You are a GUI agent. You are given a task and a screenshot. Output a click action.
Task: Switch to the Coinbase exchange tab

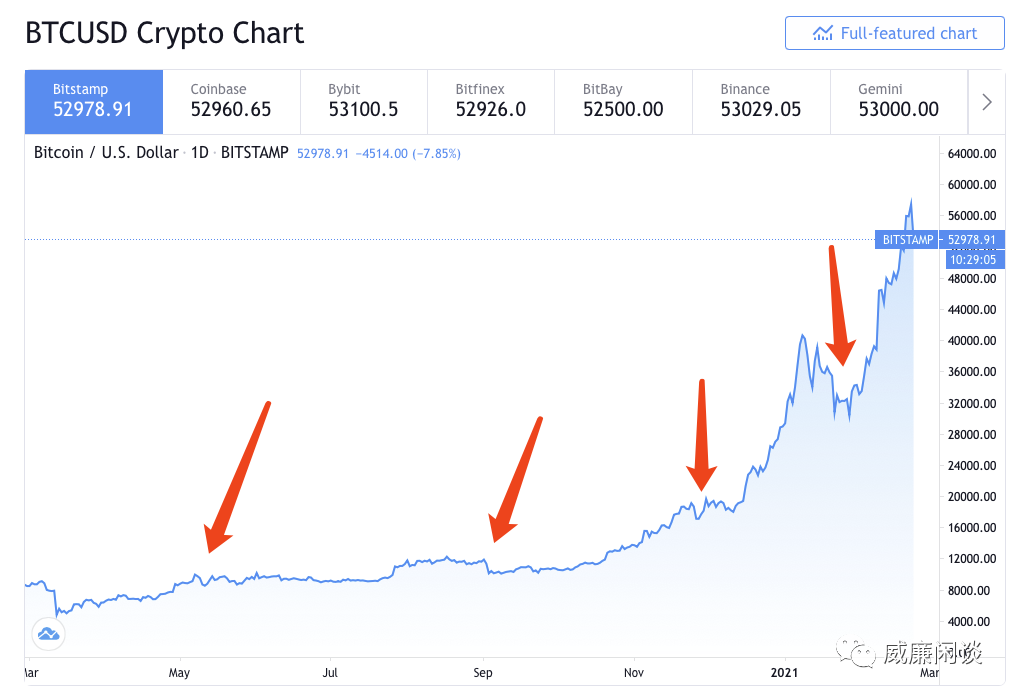point(231,102)
